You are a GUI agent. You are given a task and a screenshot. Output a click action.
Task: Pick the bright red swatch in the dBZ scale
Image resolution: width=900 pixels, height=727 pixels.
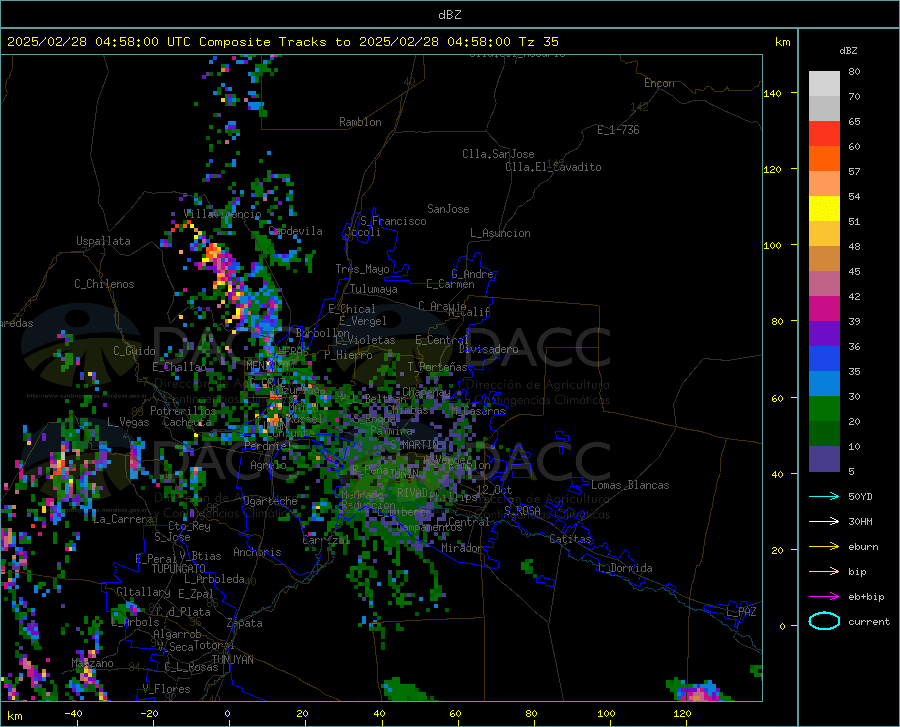tap(824, 134)
